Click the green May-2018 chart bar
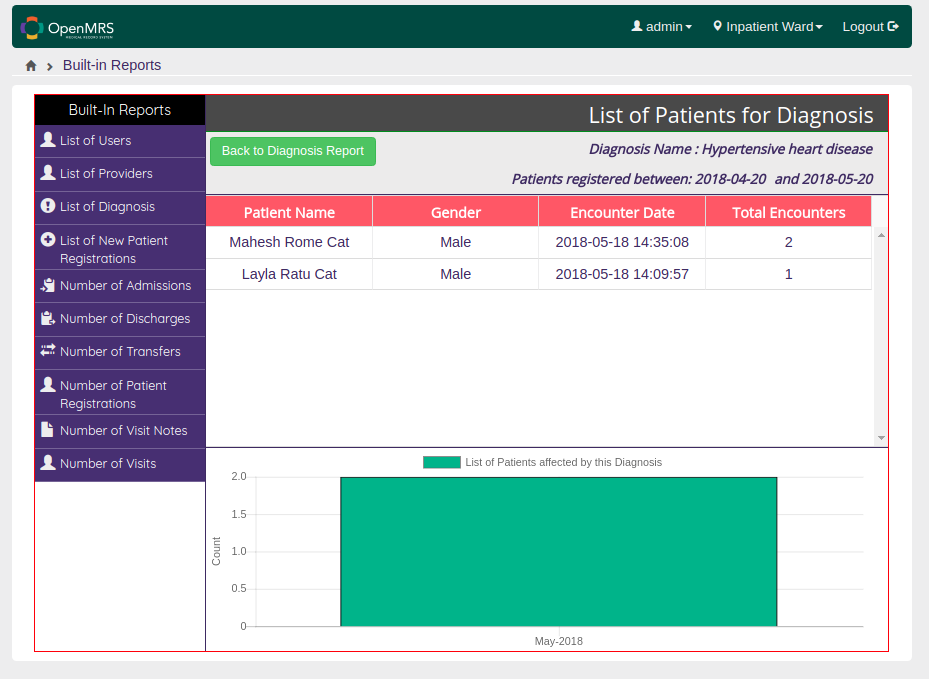The width and height of the screenshot is (929, 679). tap(559, 552)
